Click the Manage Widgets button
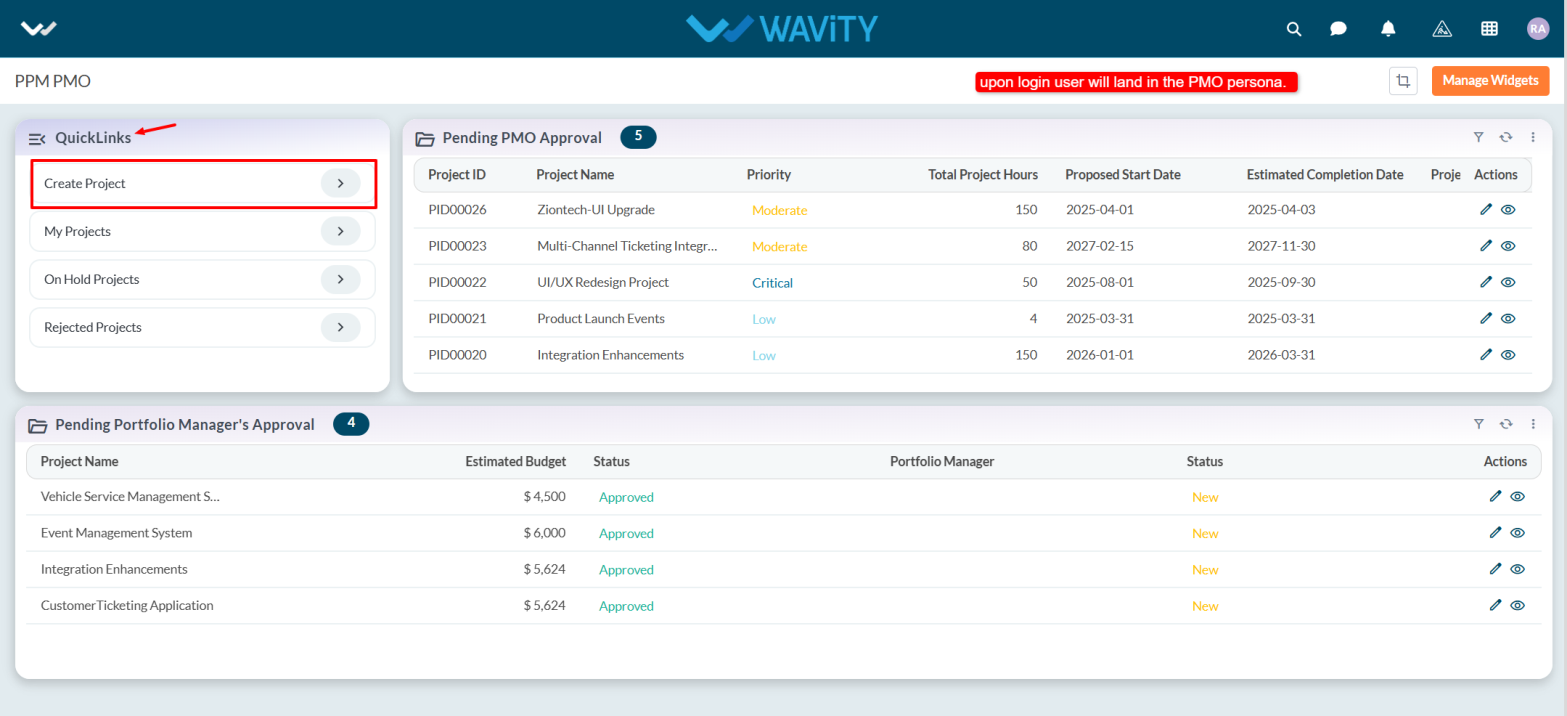 (x=1490, y=81)
